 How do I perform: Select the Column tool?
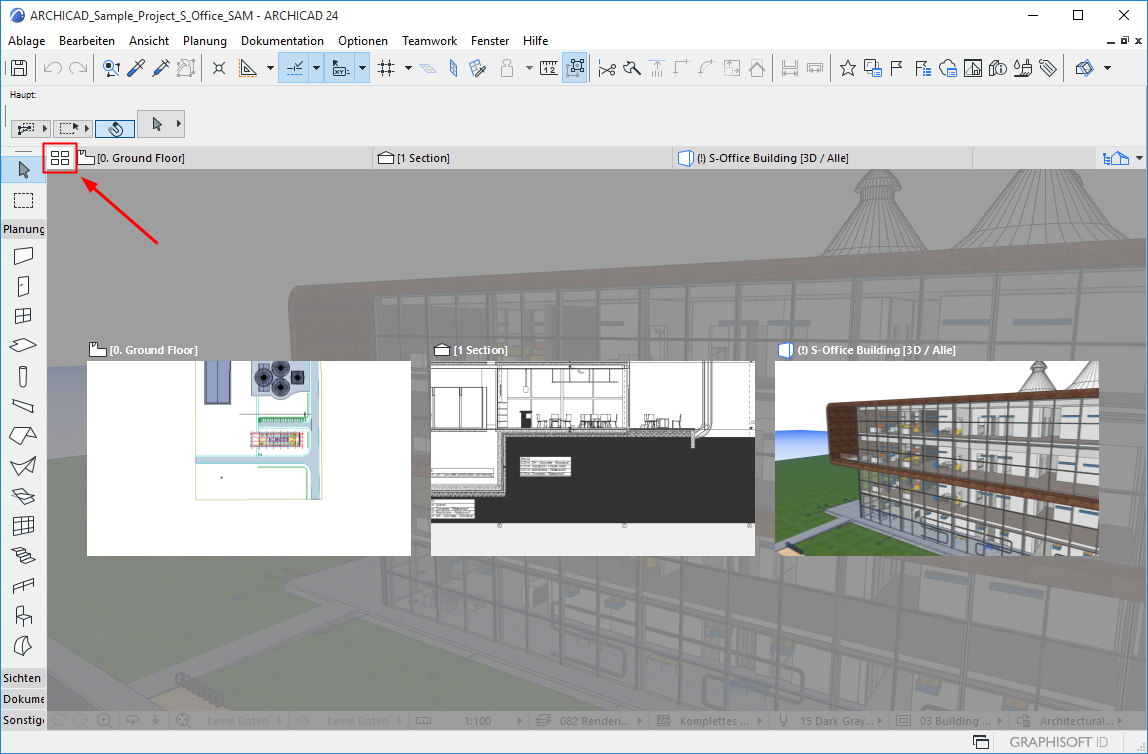pyautogui.click(x=23, y=376)
